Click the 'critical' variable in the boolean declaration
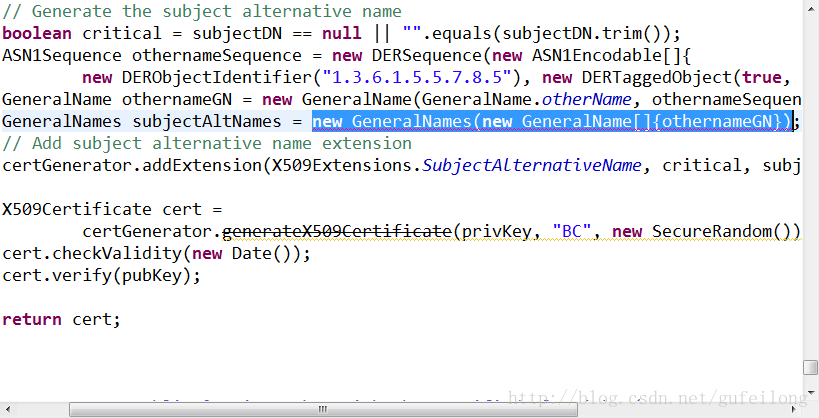Screen dimensions: 819x418 pyautogui.click(x=122, y=33)
